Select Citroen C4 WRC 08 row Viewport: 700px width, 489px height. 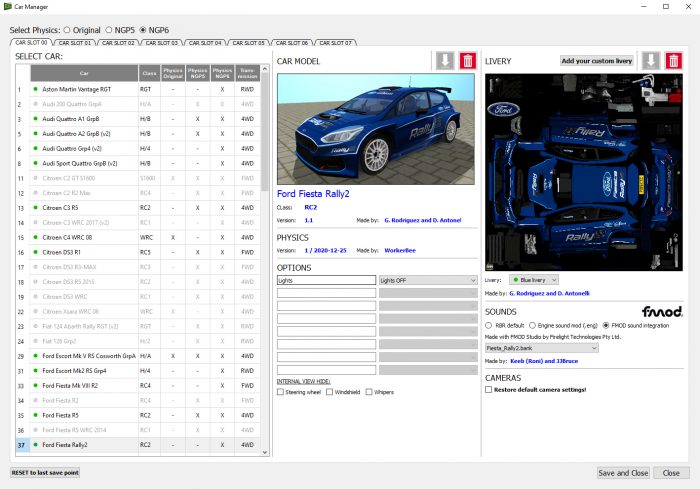click(138, 238)
